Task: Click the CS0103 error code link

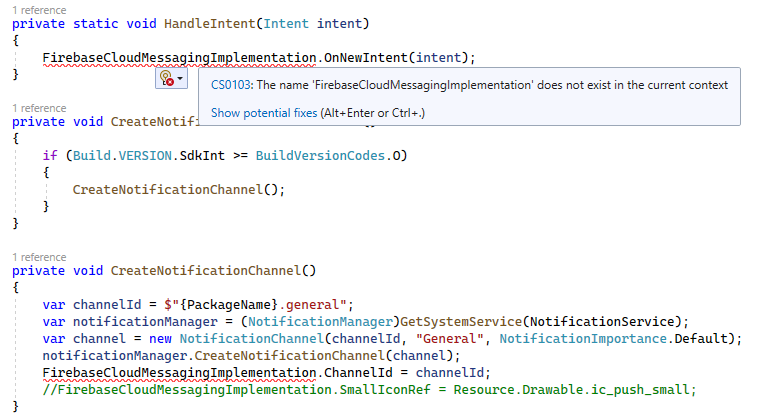Action: tap(231, 85)
